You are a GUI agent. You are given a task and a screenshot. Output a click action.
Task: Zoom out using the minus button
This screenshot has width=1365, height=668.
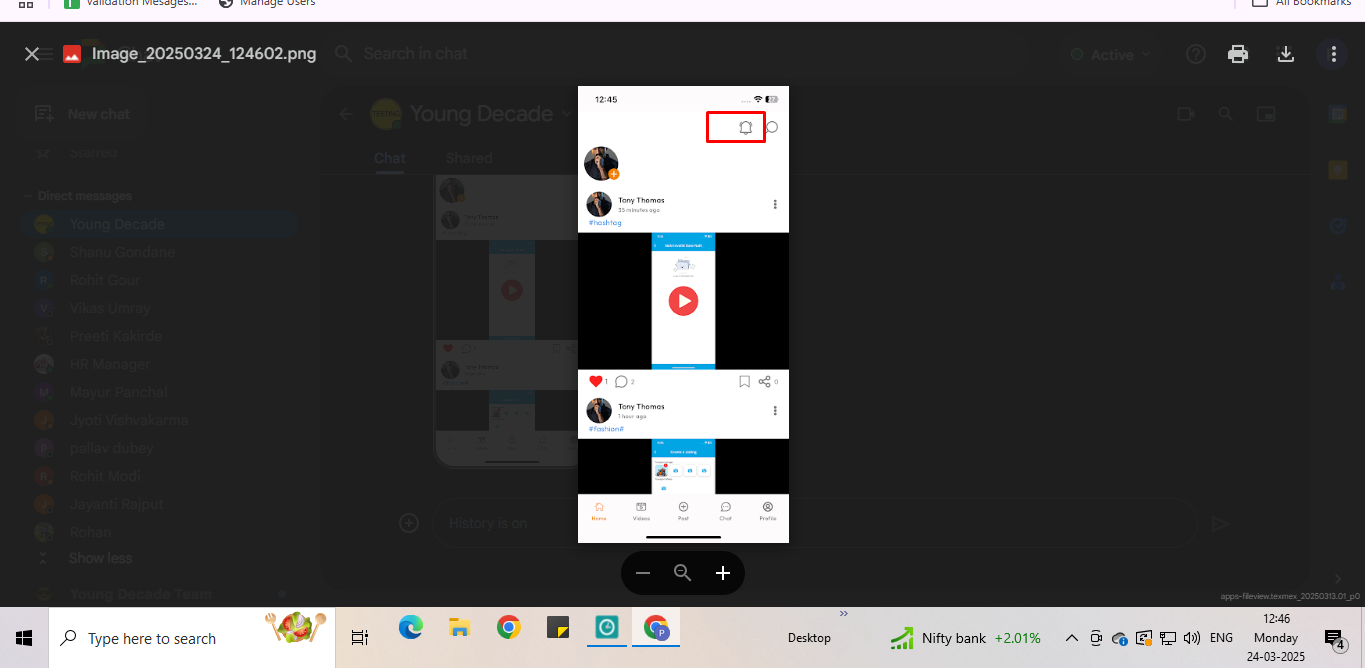click(x=643, y=573)
